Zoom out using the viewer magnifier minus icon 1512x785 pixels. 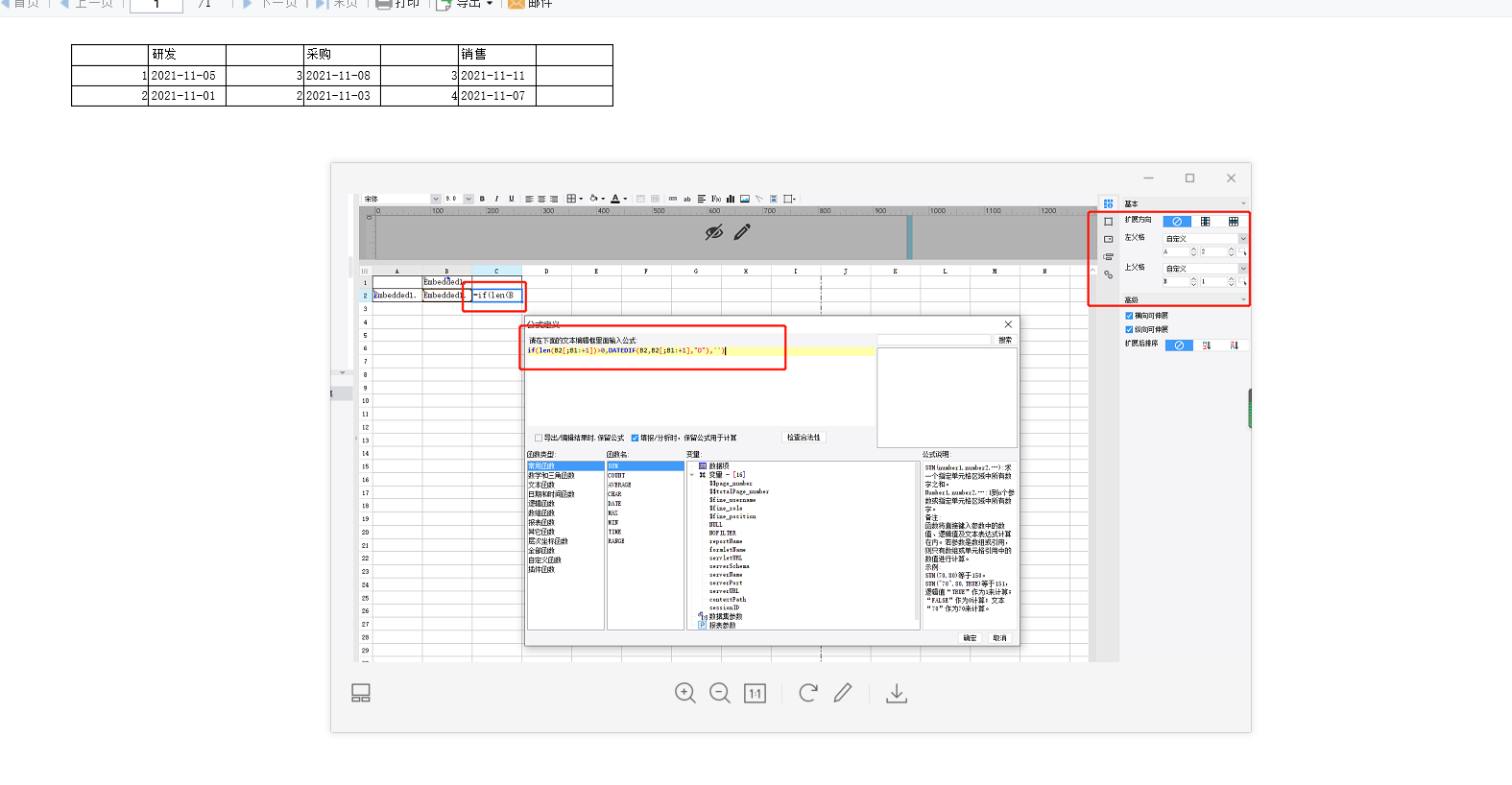click(720, 693)
